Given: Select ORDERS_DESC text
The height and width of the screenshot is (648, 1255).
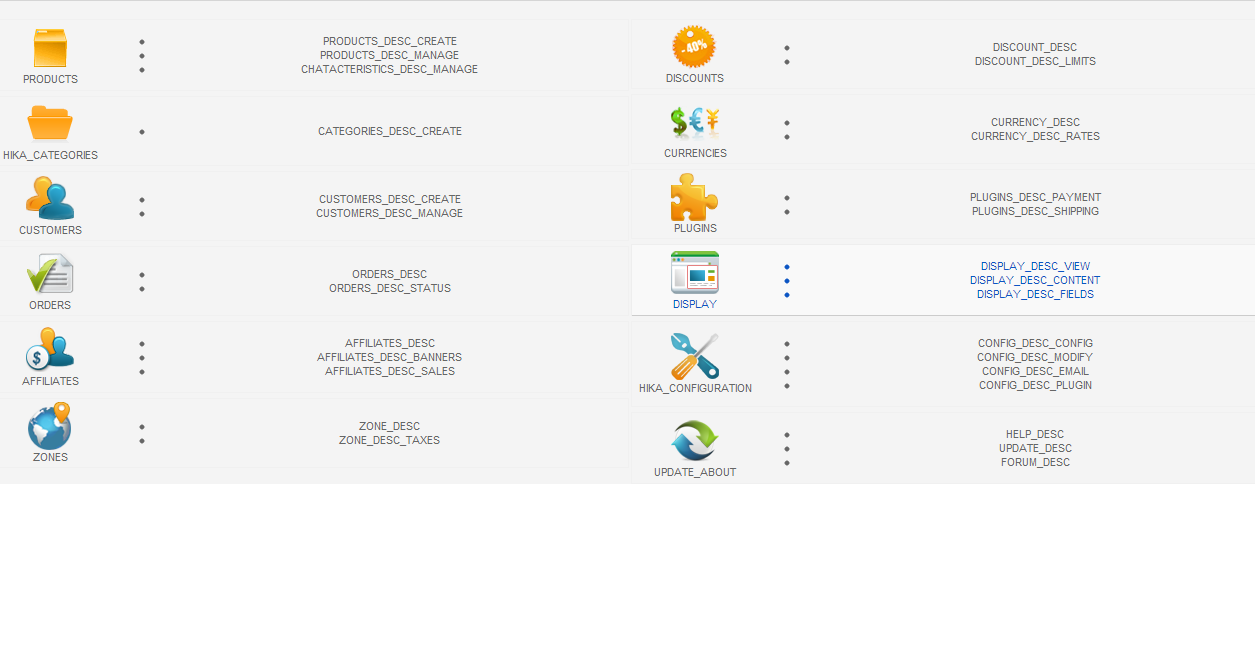Looking at the screenshot, I should point(390,274).
